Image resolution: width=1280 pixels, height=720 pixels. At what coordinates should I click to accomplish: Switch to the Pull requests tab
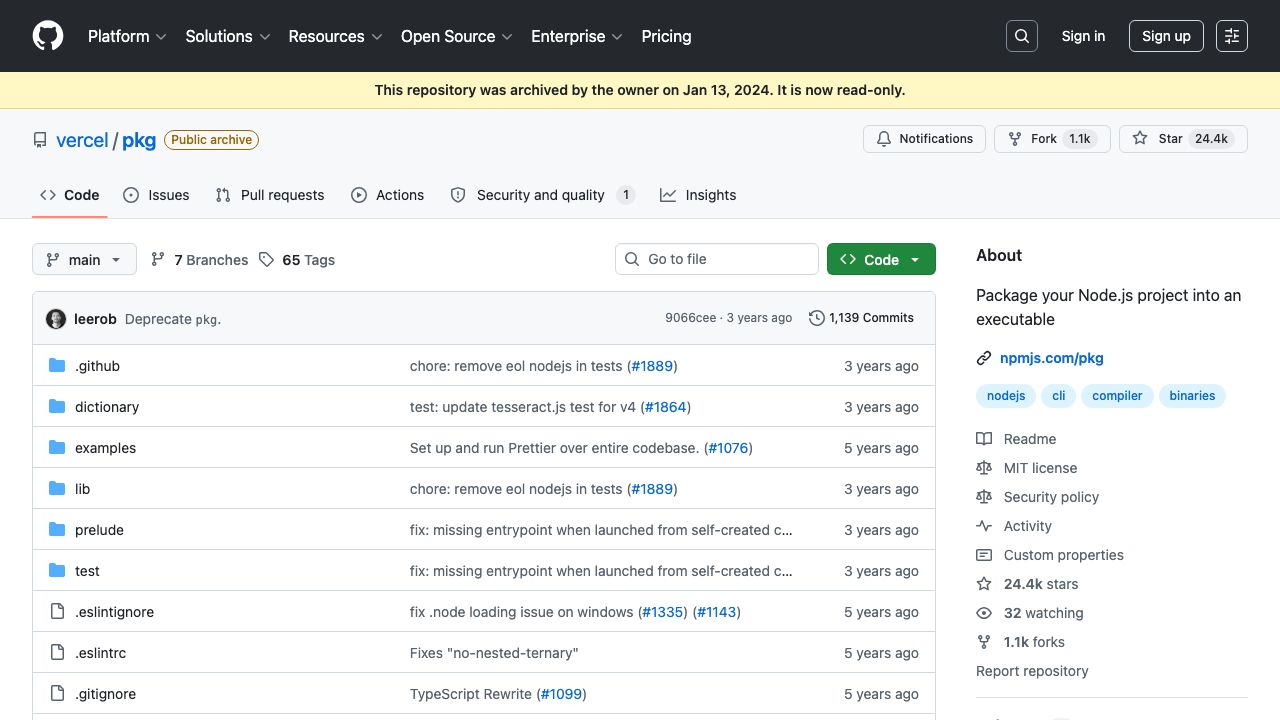[270, 195]
